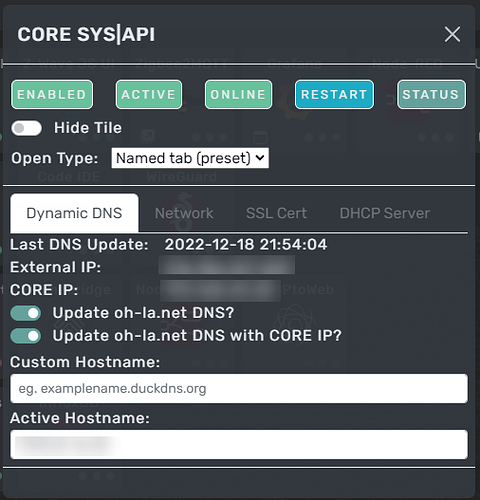Click the Active Hostname field

pyautogui.click(x=239, y=445)
